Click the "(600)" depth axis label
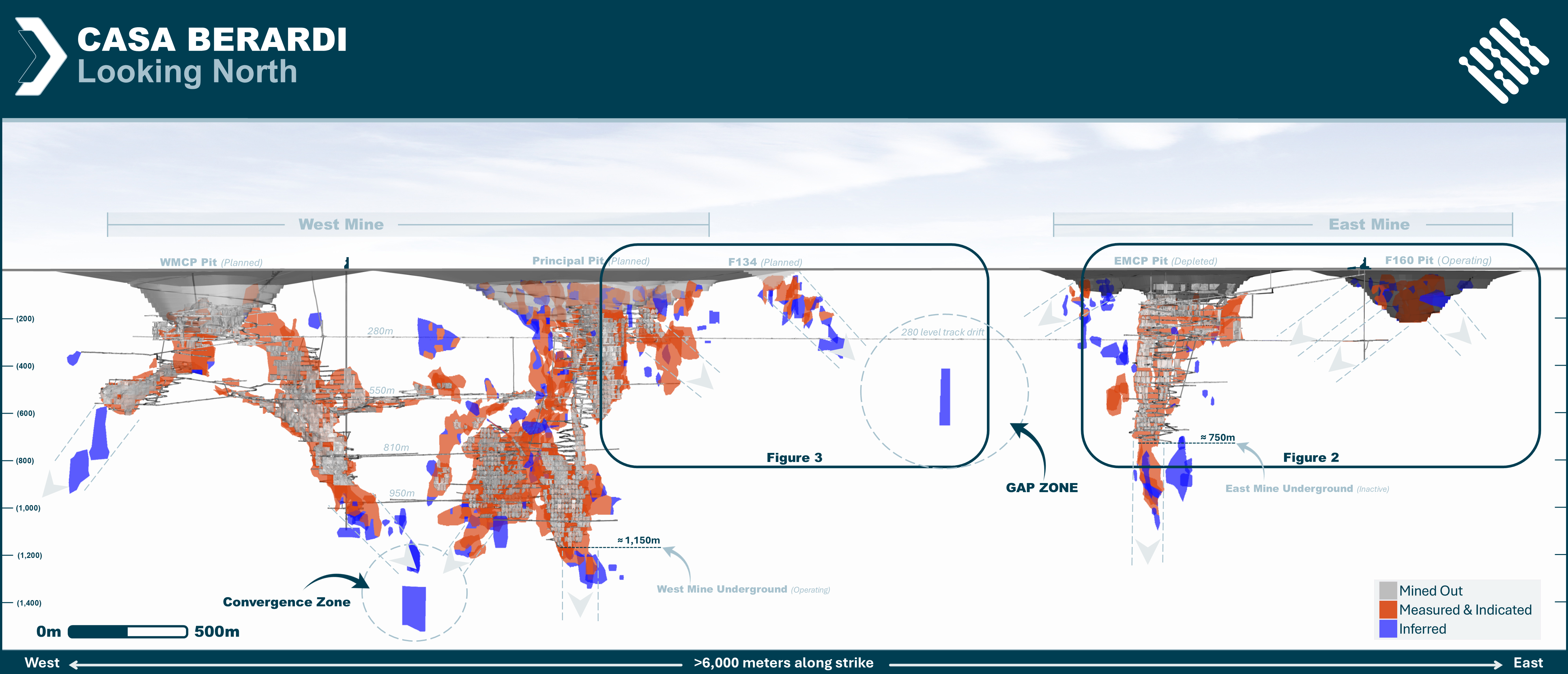Viewport: 1568px width, 674px height. tap(25, 413)
